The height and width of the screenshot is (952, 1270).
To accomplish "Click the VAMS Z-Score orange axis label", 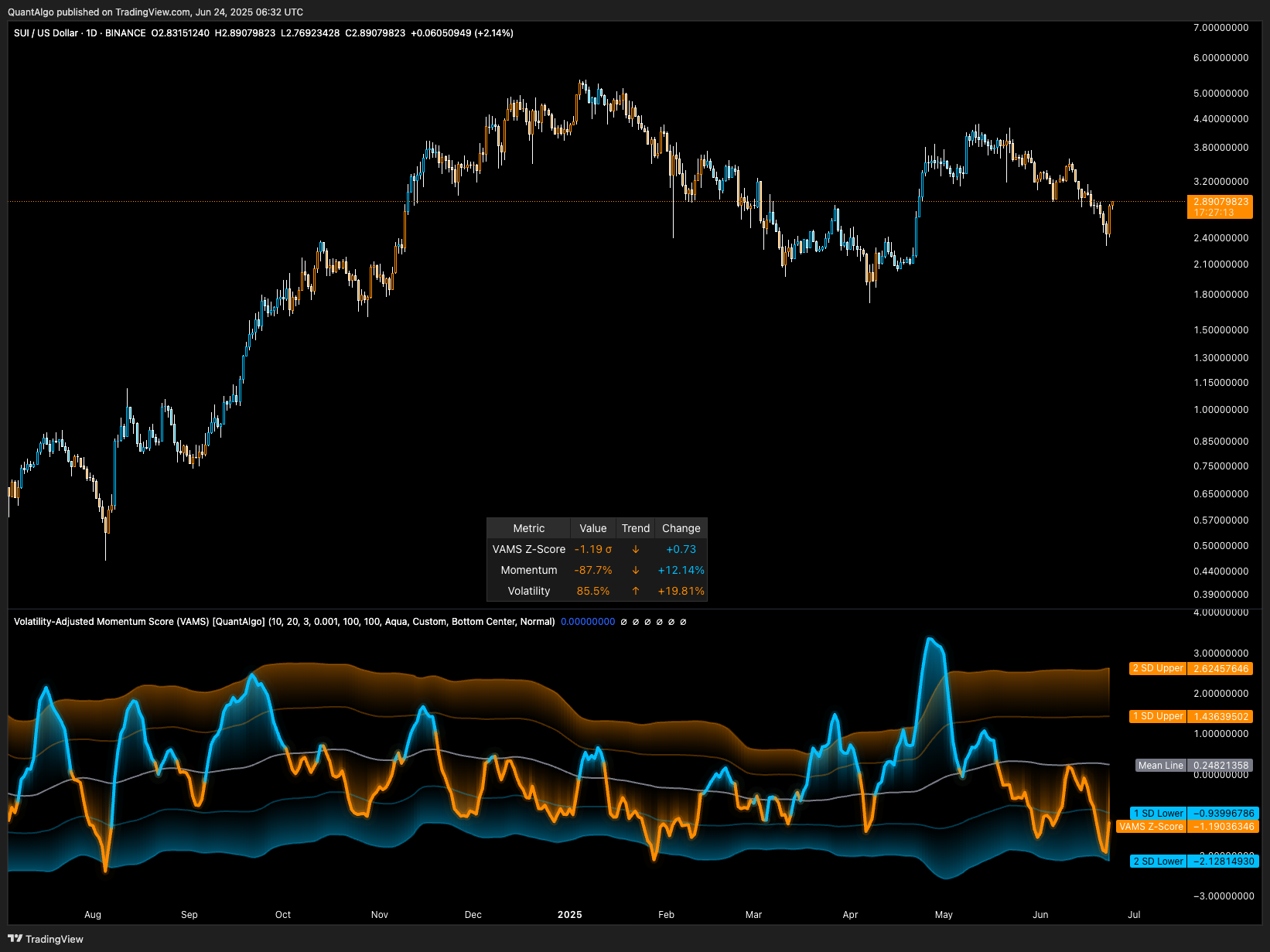I will [x=1151, y=827].
